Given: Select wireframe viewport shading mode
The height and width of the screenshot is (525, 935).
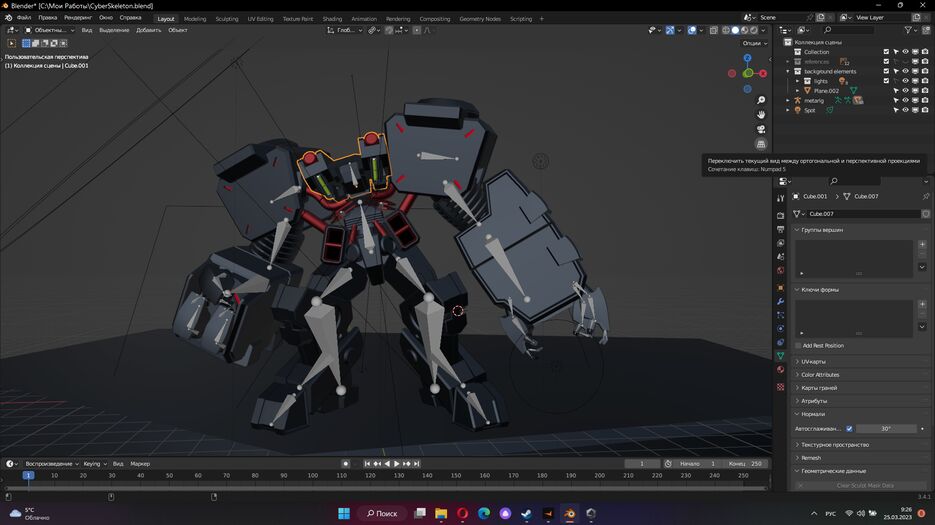Looking at the screenshot, I should point(726,30).
